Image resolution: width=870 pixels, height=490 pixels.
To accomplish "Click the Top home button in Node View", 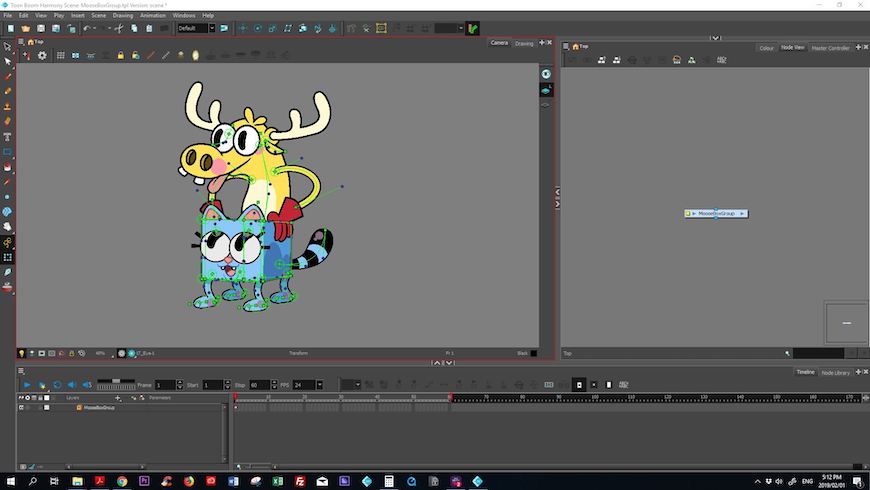I will pos(580,47).
